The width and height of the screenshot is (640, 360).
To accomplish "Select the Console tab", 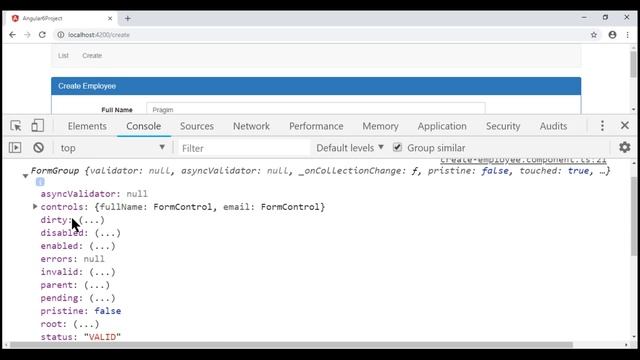I will point(143,126).
